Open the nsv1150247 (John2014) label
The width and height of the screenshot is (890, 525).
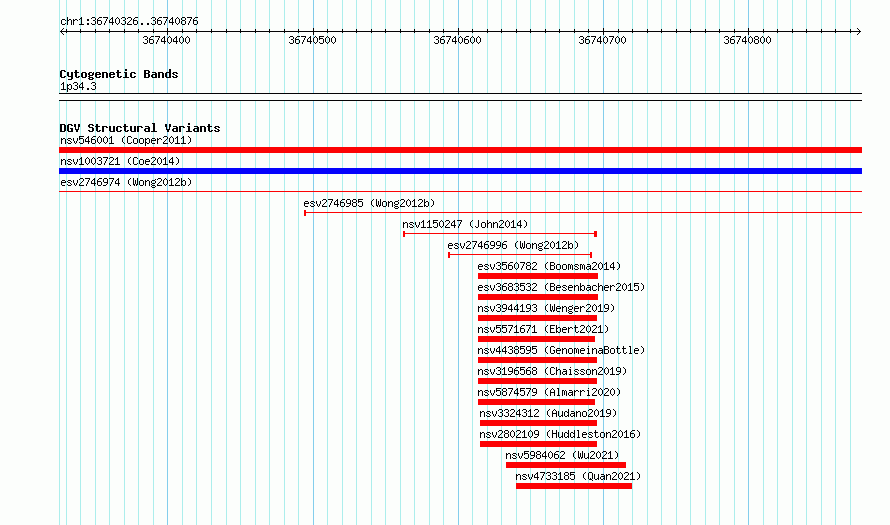(x=465, y=224)
